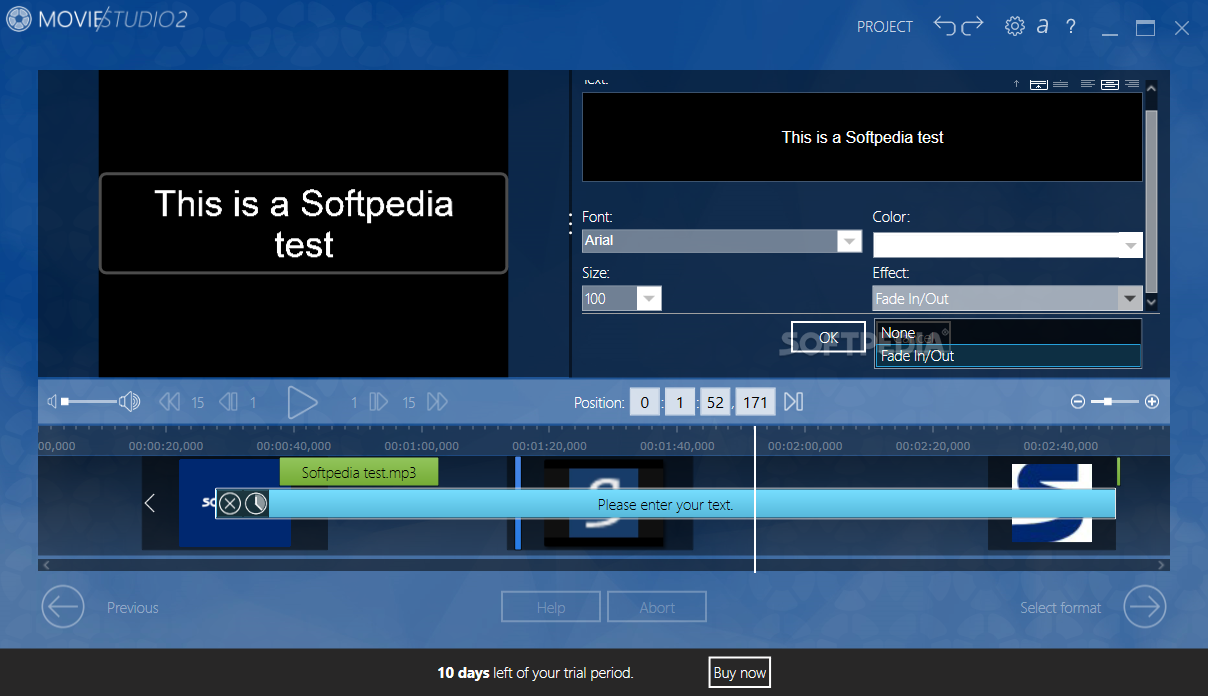Click the MovieStudio film reel logo
This screenshot has width=1208, height=696.
tap(18, 19)
